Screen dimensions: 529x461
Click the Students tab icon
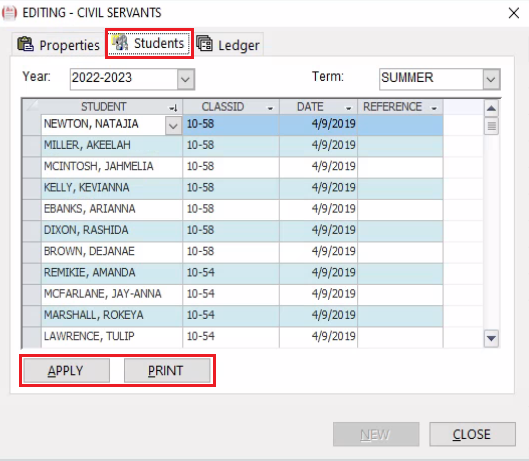(x=120, y=42)
